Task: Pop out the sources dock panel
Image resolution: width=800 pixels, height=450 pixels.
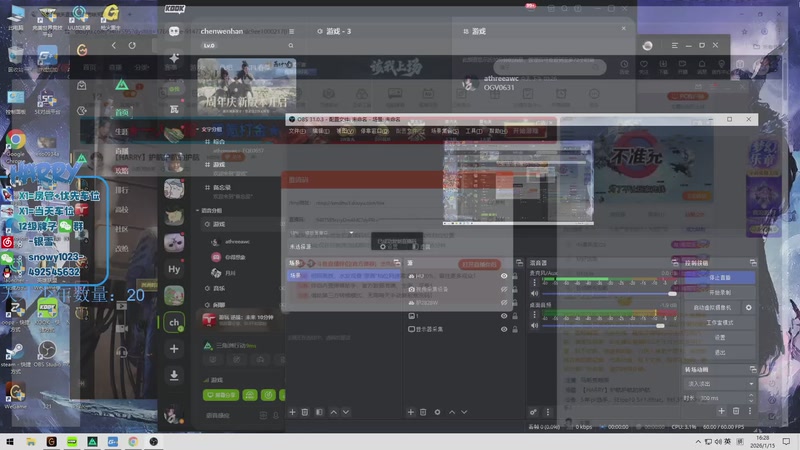Action: pos(519,263)
